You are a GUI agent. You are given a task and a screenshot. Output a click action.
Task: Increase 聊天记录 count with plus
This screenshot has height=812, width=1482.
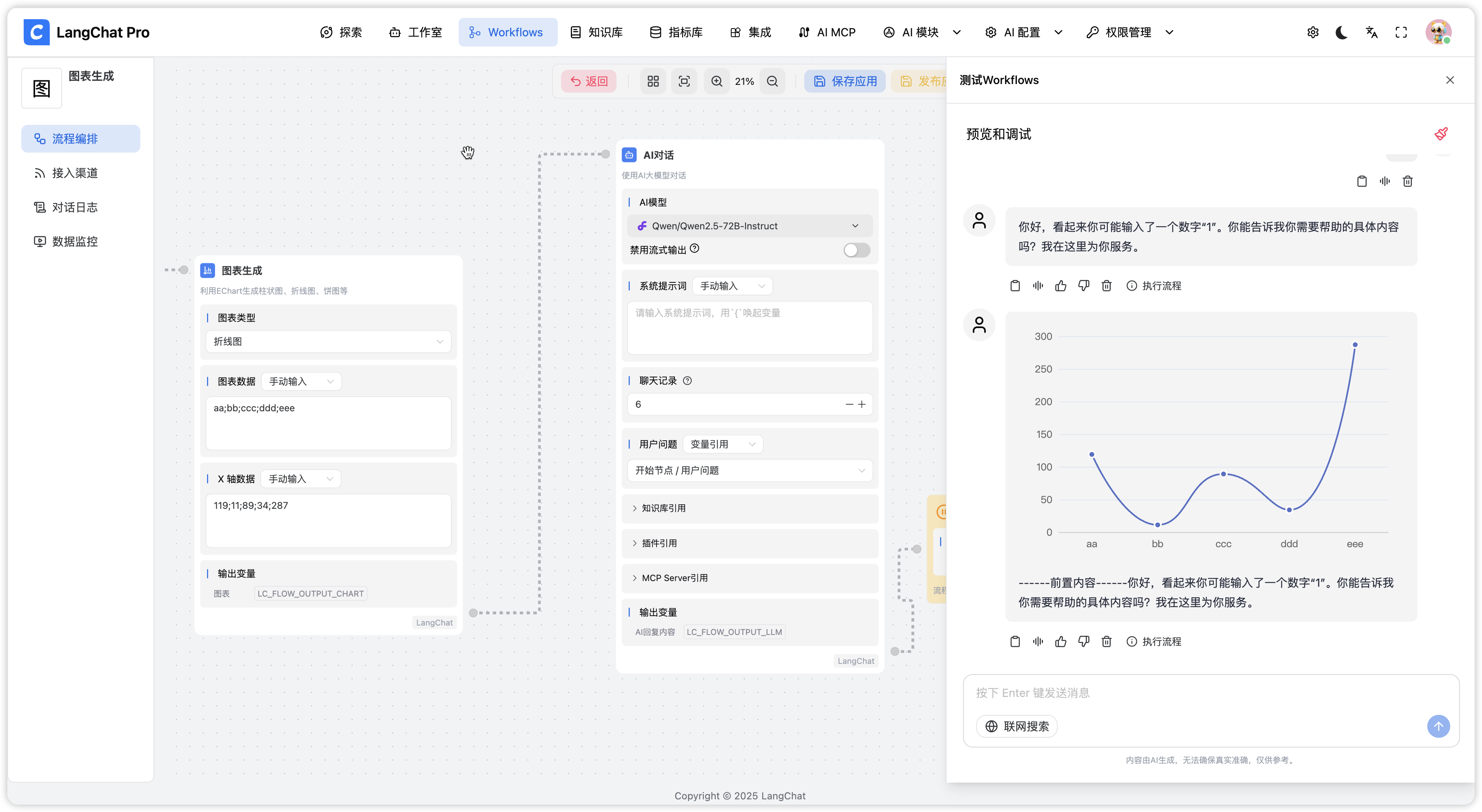tap(862, 404)
